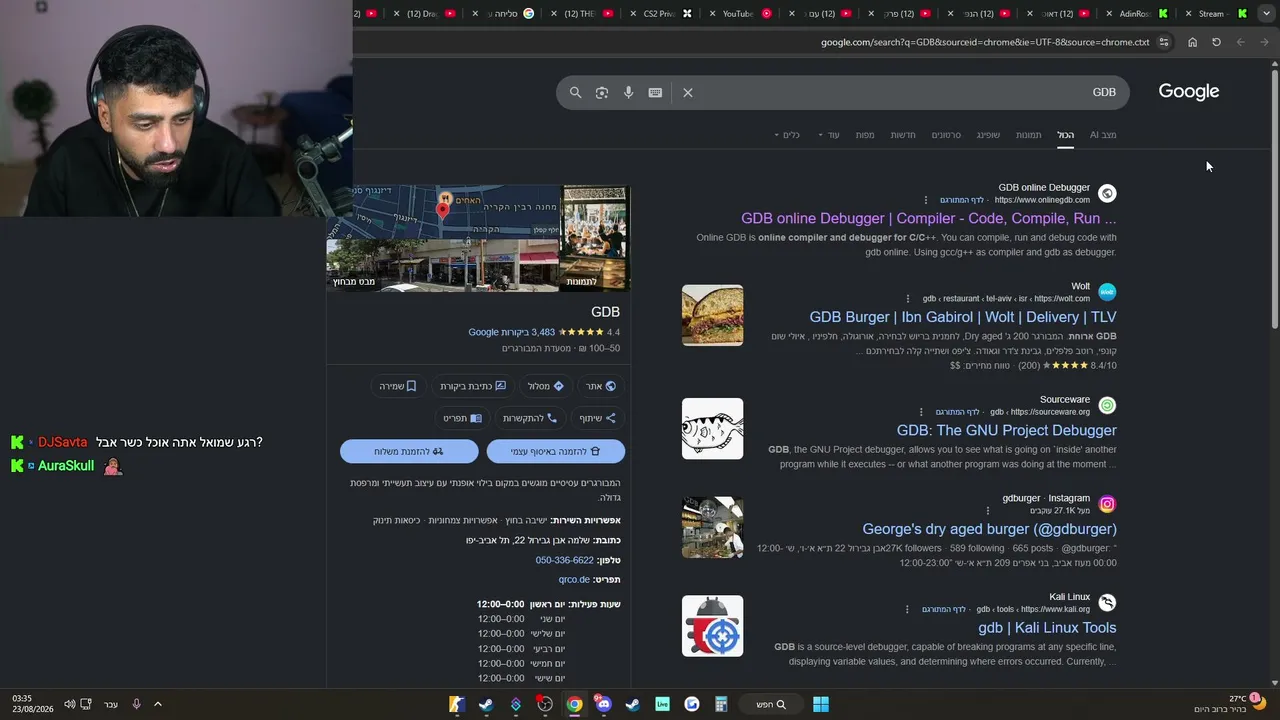Open GDB Burger Wolt delivery result

[963, 317]
